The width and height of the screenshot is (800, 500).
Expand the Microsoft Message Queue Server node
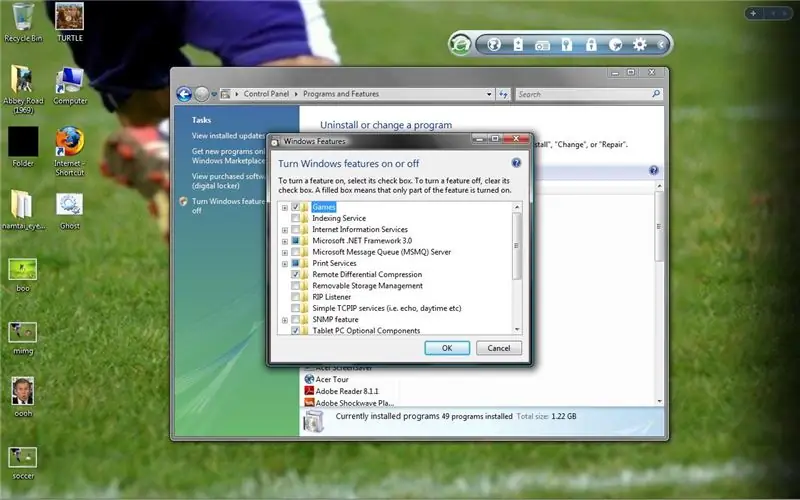[285, 253]
